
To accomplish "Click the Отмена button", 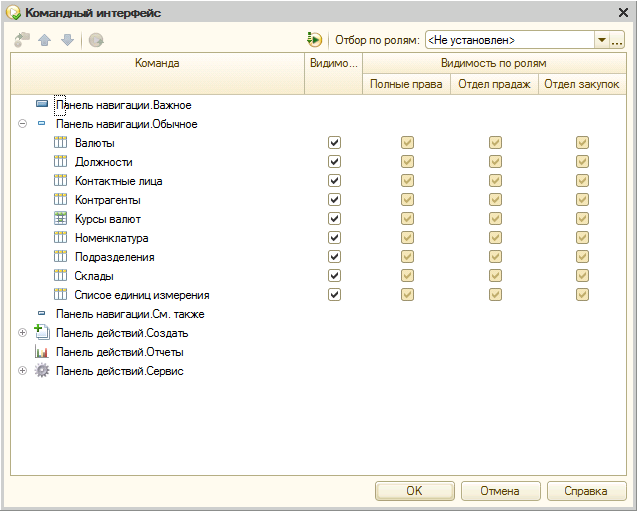I will click(499, 491).
